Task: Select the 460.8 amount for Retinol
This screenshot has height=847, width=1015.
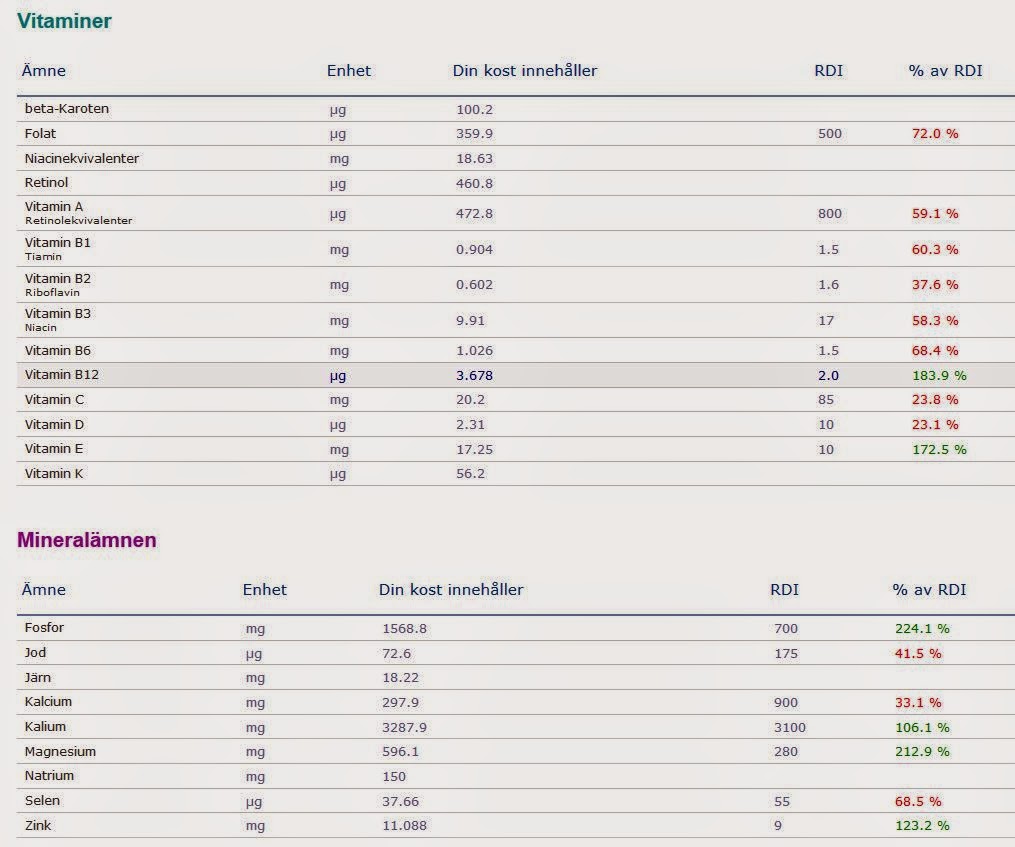Action: point(474,183)
